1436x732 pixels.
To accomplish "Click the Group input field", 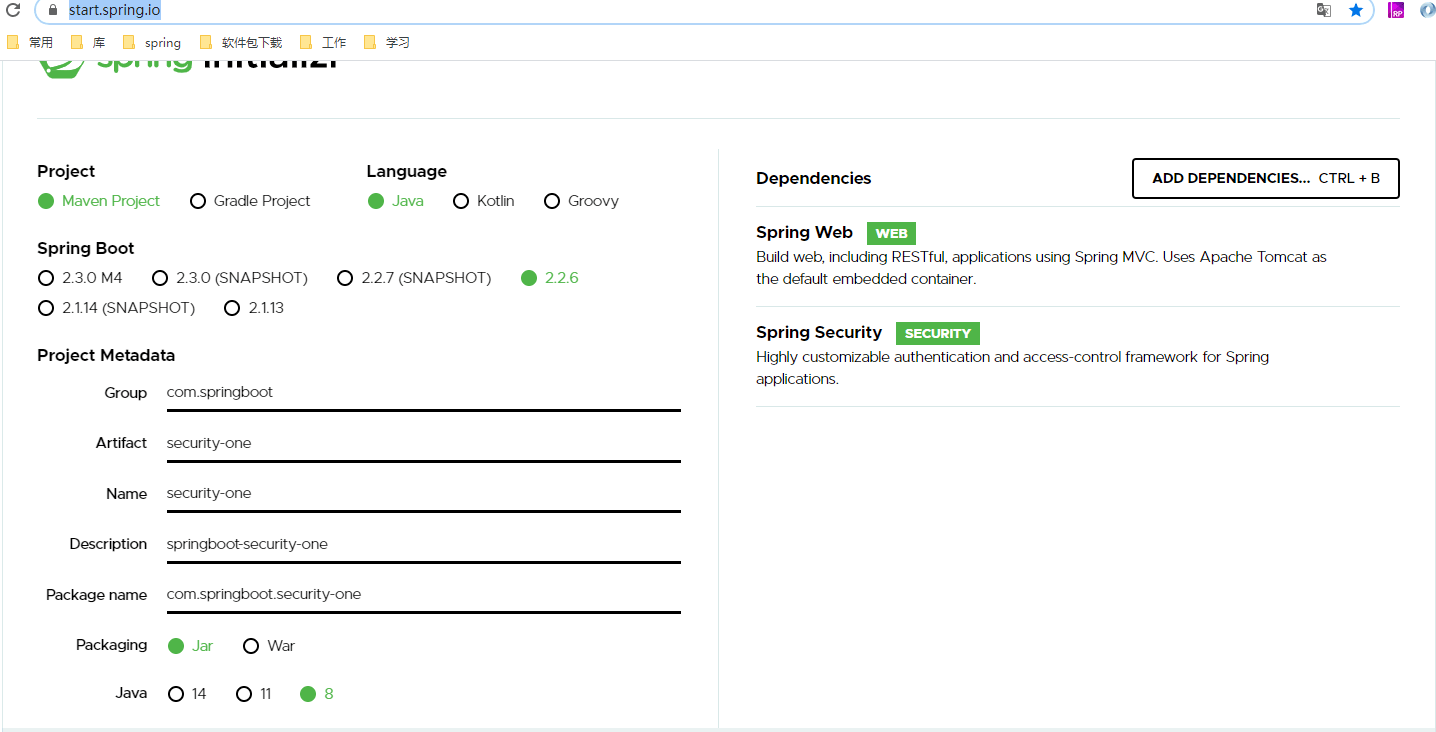I will pos(423,393).
